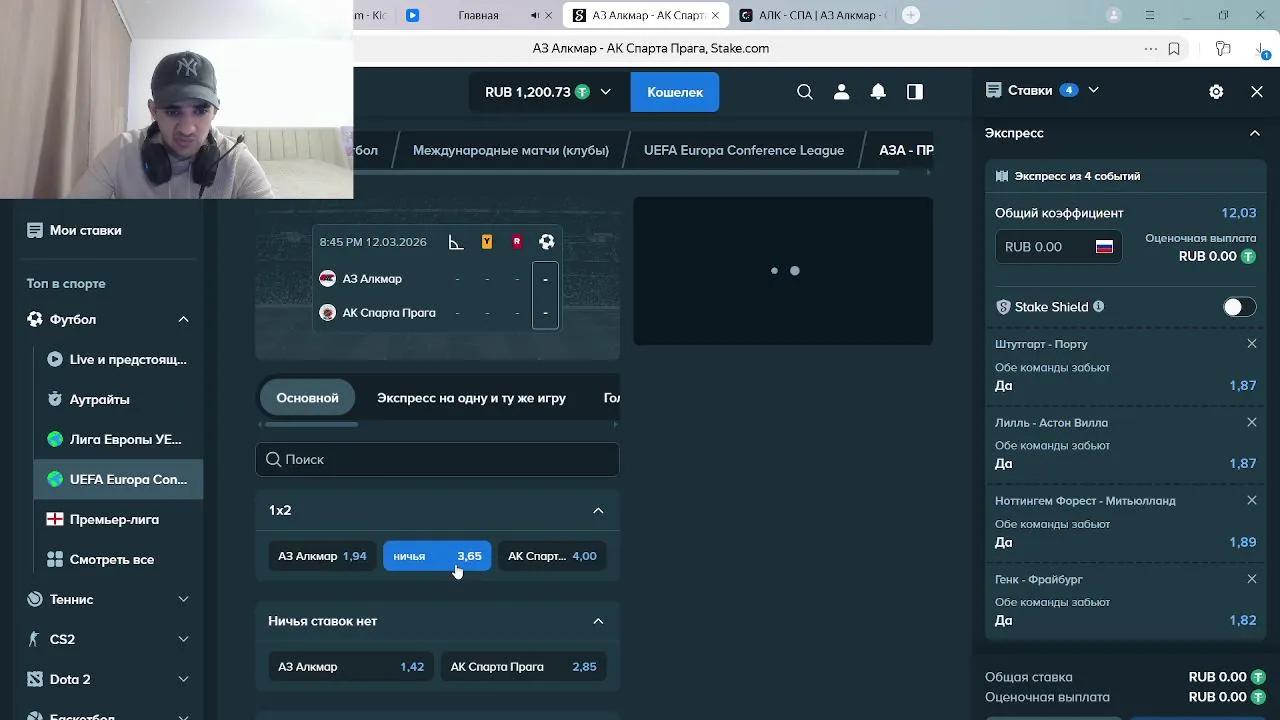Click the Ставки bet slip icon
This screenshot has width=1280, height=720.
[x=993, y=90]
